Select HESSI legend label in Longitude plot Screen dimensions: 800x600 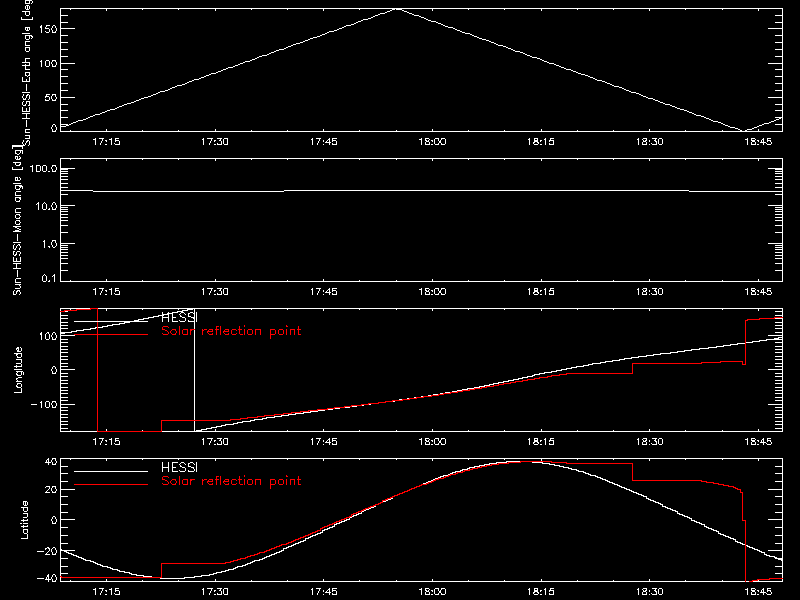tap(179, 317)
